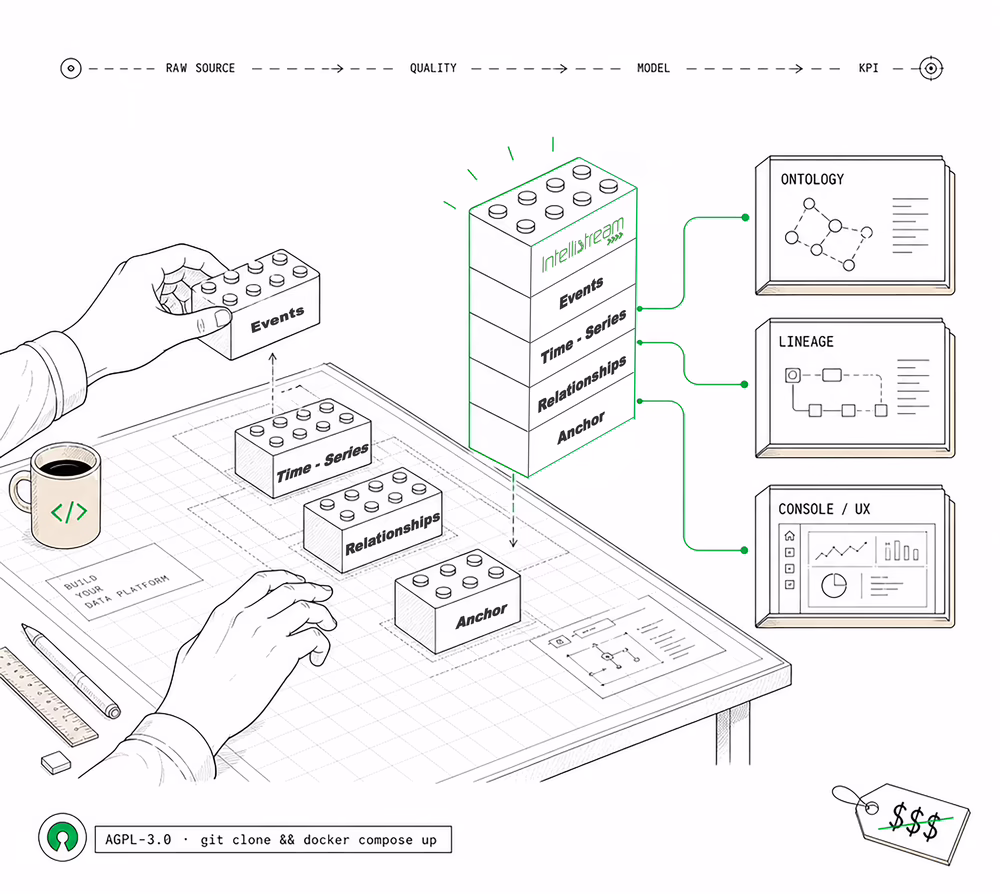Click the Relationships brick on the table
Viewport: 1000px width, 894px height.
[373, 520]
